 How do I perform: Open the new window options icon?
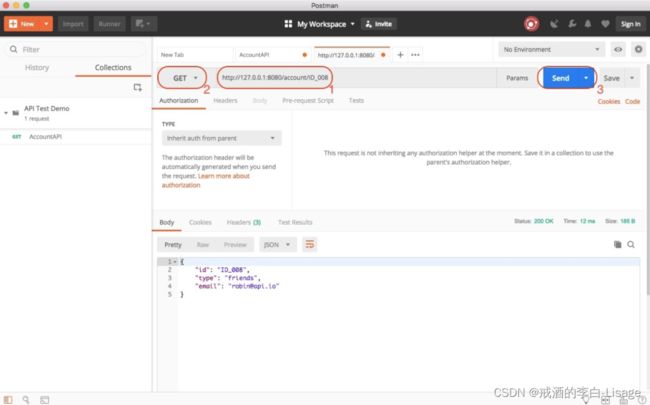143,24
